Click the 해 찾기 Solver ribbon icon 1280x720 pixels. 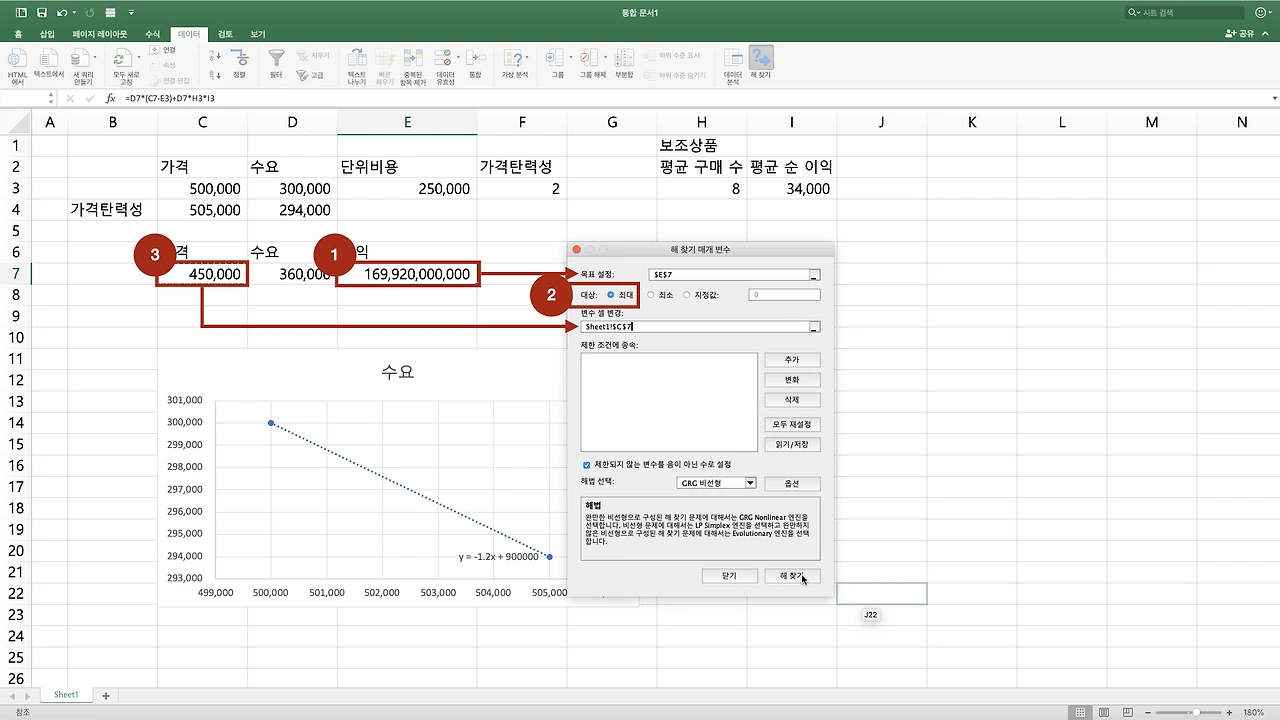(x=761, y=59)
